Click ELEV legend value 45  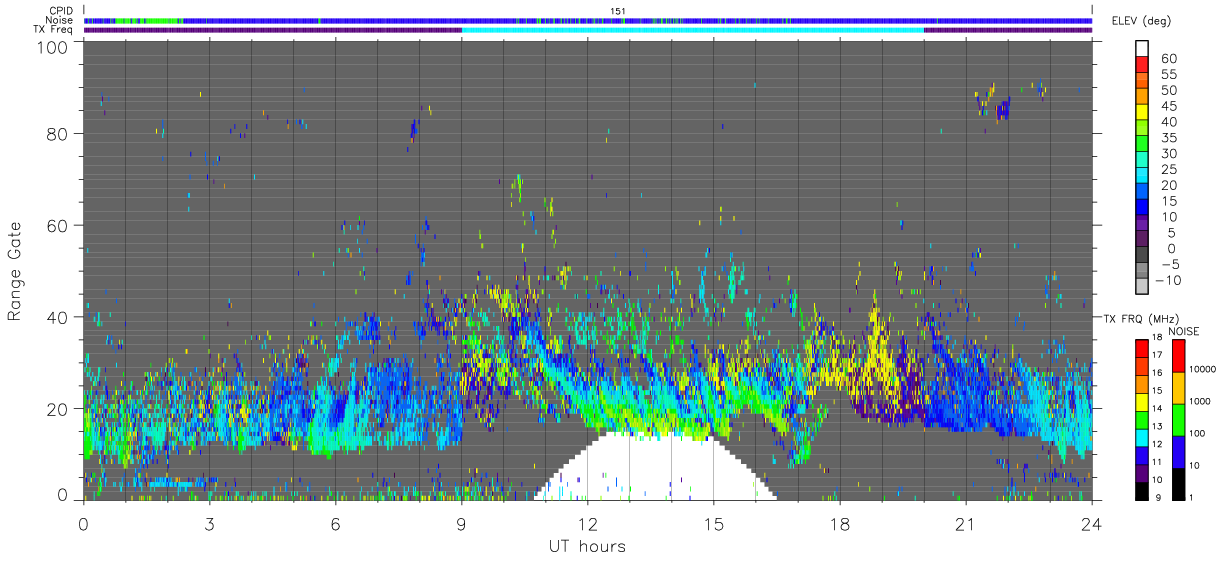[1168, 106]
